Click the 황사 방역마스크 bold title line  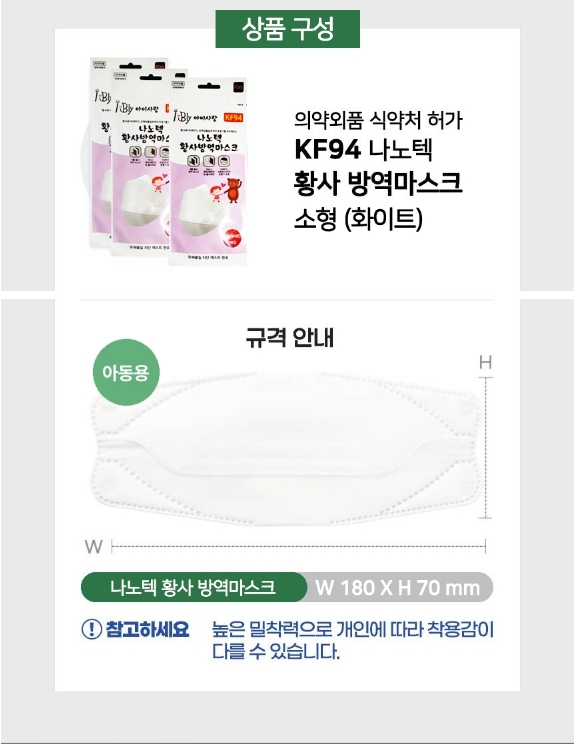[378, 184]
